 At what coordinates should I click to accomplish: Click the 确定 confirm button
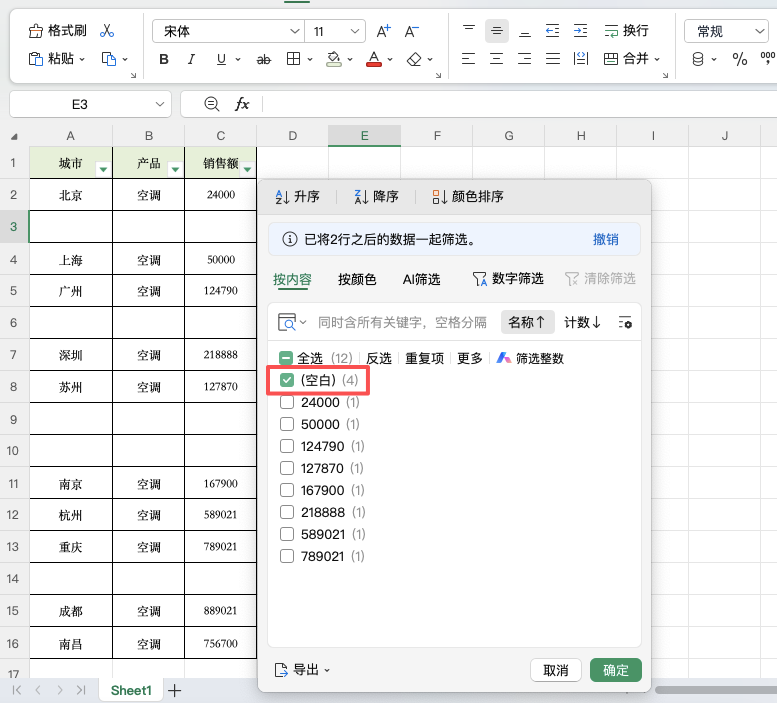pos(616,670)
